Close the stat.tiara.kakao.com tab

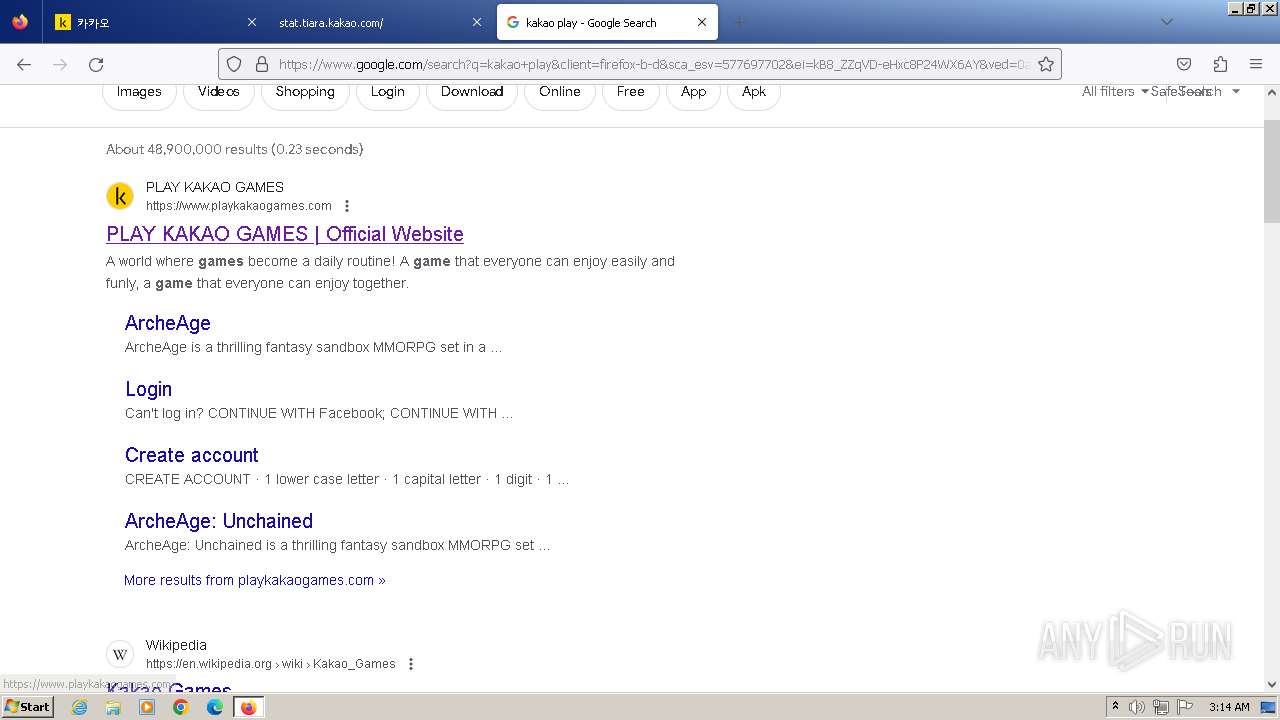tap(476, 22)
